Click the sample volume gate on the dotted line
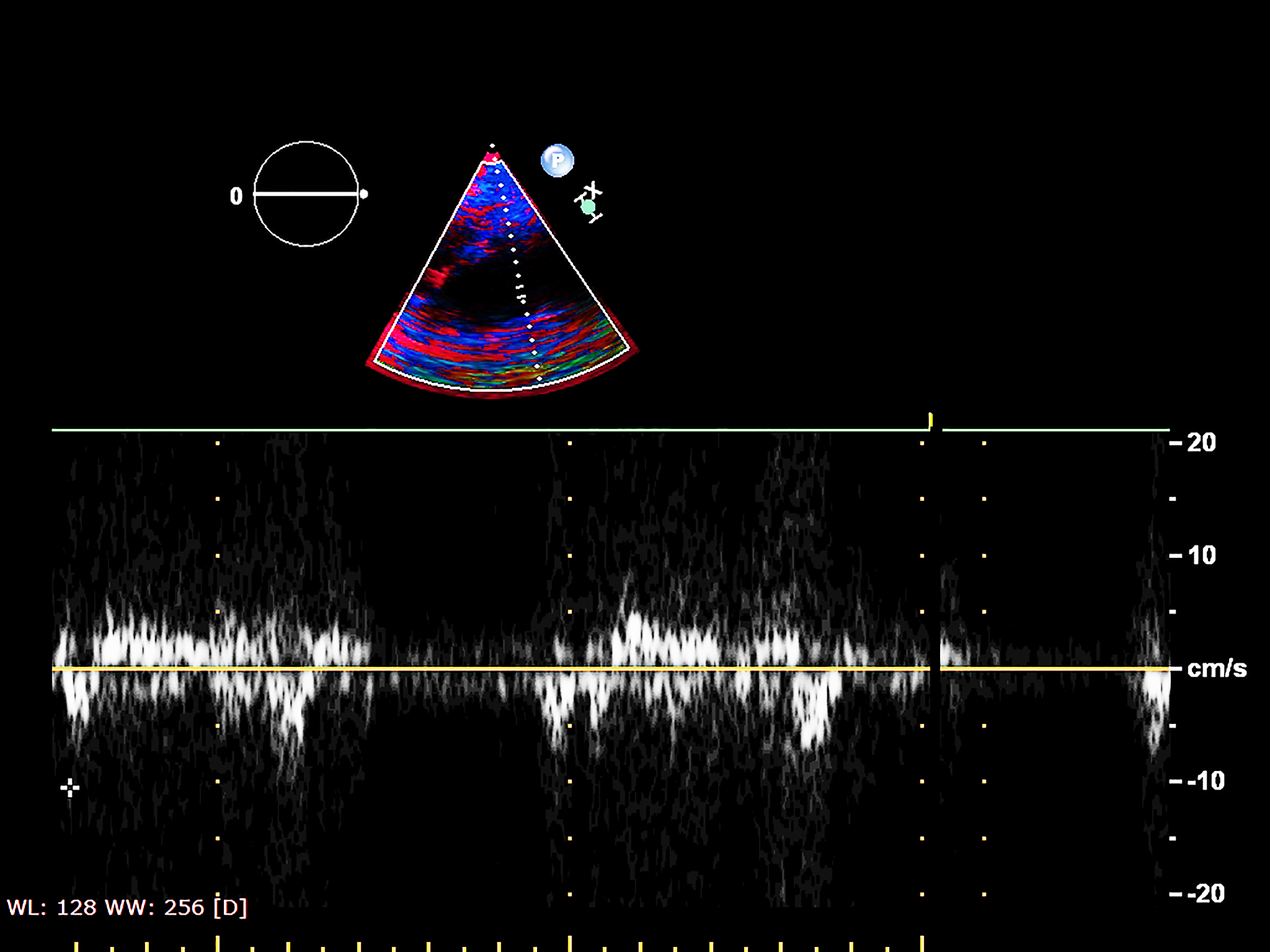 pyautogui.click(x=521, y=293)
